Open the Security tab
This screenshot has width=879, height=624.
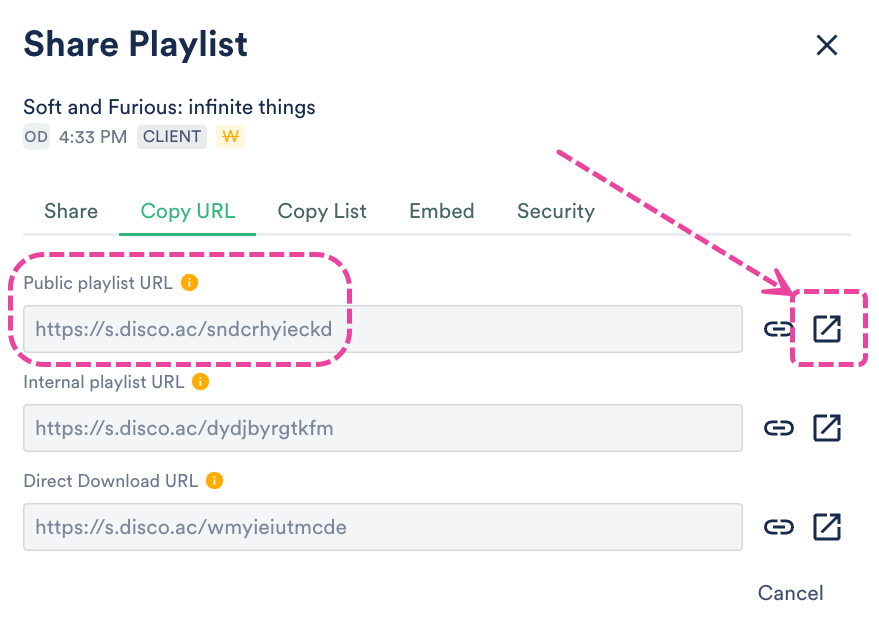(x=555, y=211)
